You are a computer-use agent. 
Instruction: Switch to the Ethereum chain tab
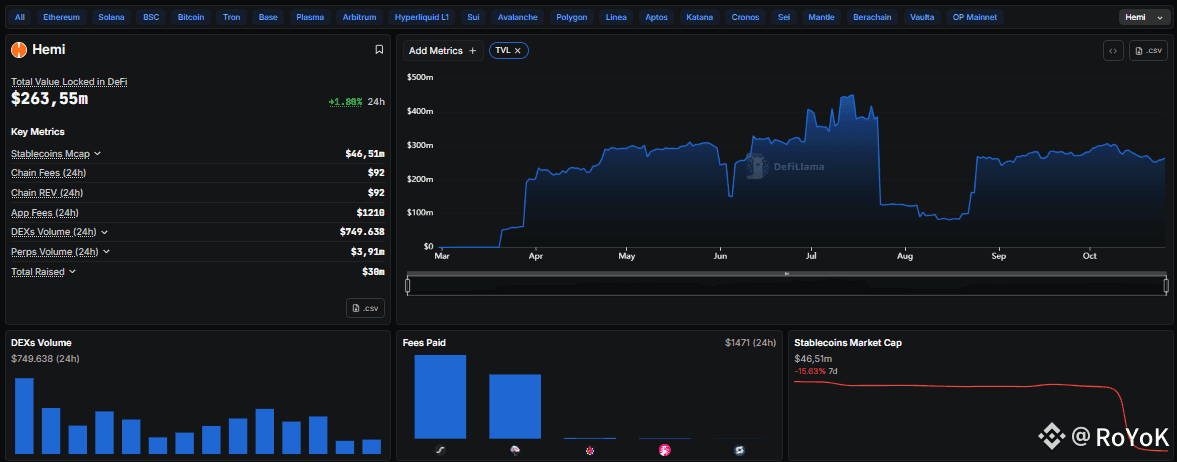click(x=62, y=17)
